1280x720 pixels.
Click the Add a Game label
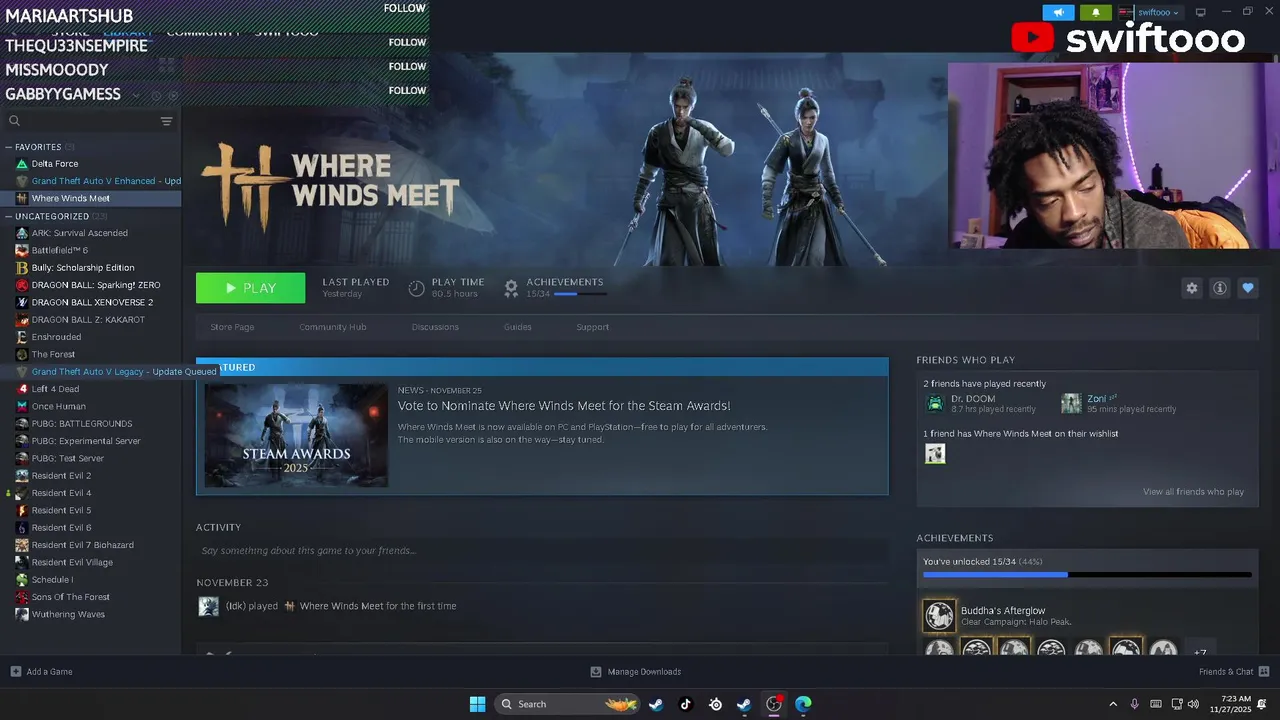tap(49, 672)
